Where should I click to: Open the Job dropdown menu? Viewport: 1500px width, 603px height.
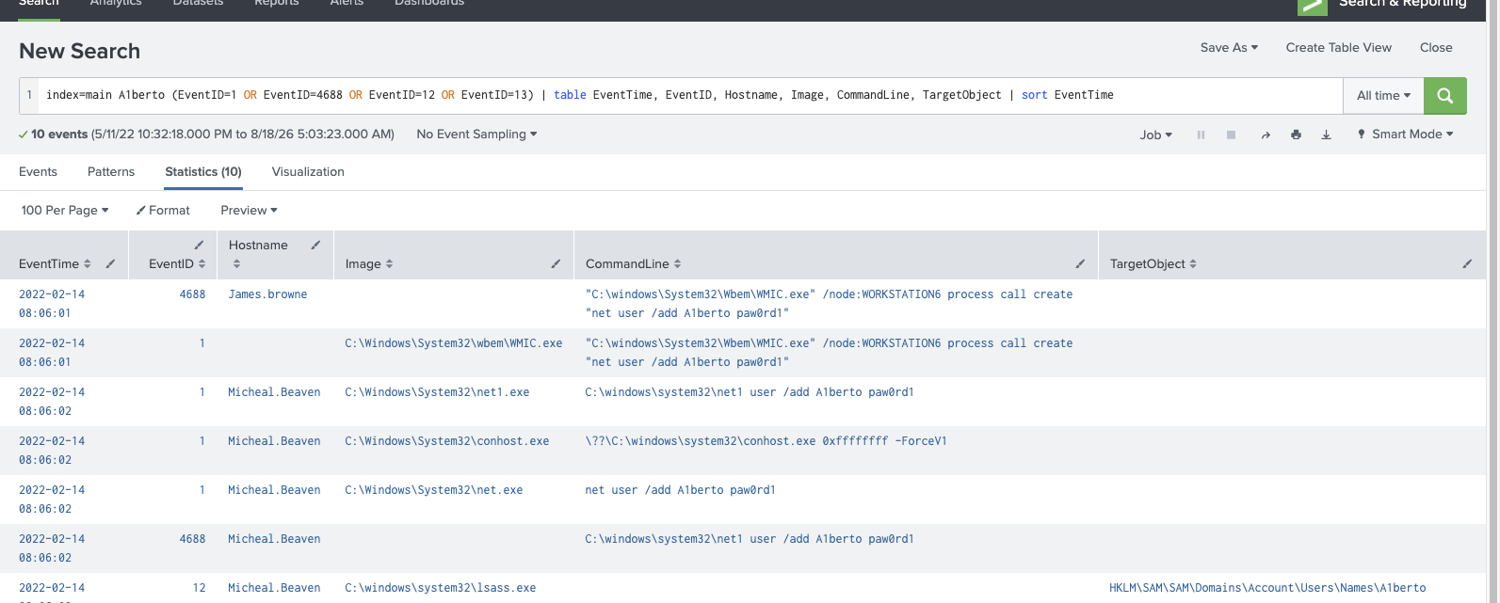click(1156, 135)
